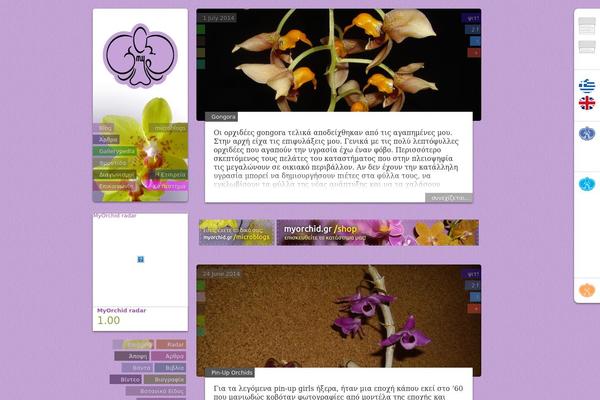Click the purple views counter on Pin-Up Orchids post

tap(471, 274)
